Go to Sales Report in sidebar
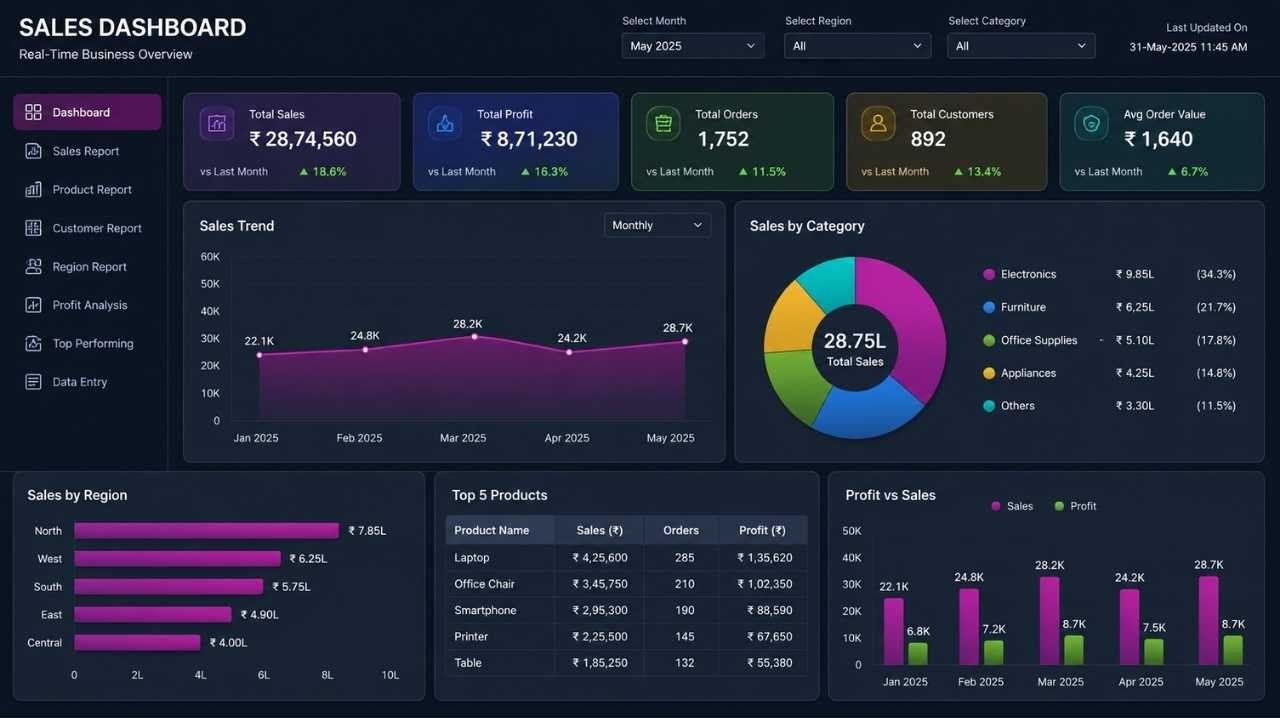 pyautogui.click(x=87, y=151)
